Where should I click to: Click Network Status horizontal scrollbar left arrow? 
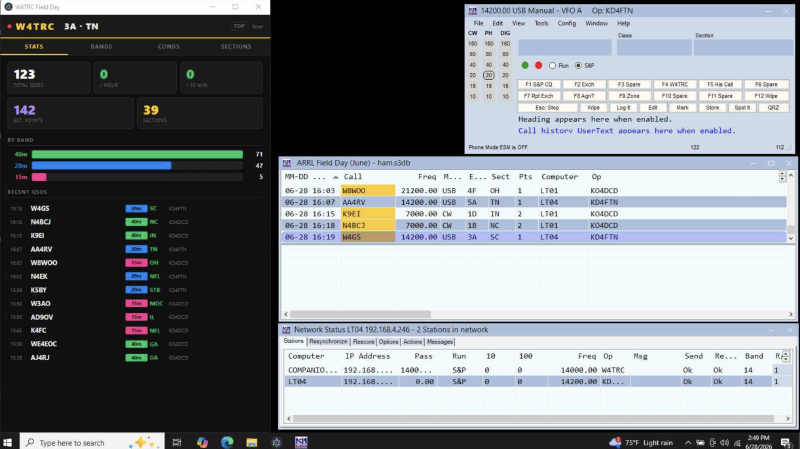(289, 419)
